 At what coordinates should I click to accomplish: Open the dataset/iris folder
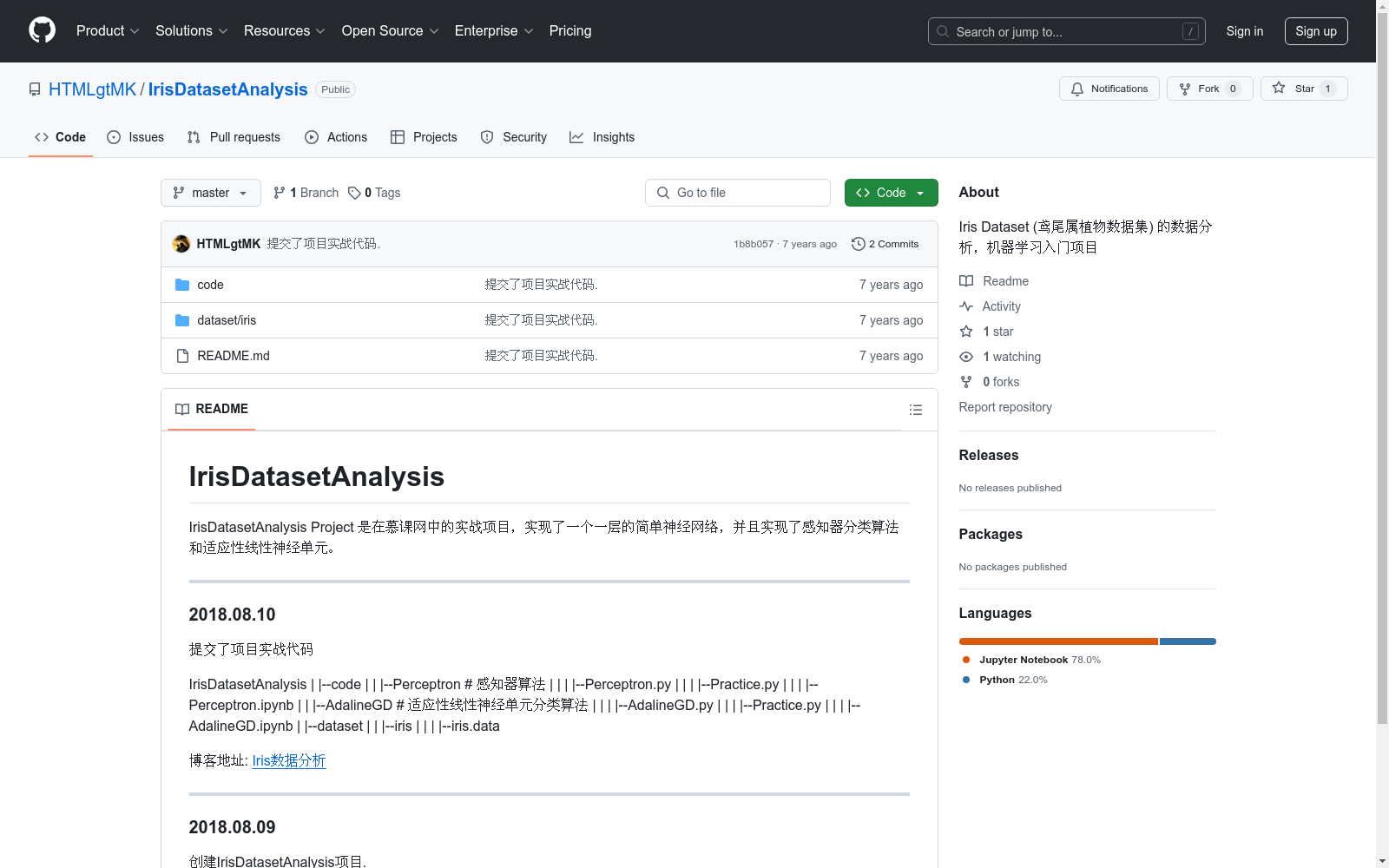coord(227,320)
